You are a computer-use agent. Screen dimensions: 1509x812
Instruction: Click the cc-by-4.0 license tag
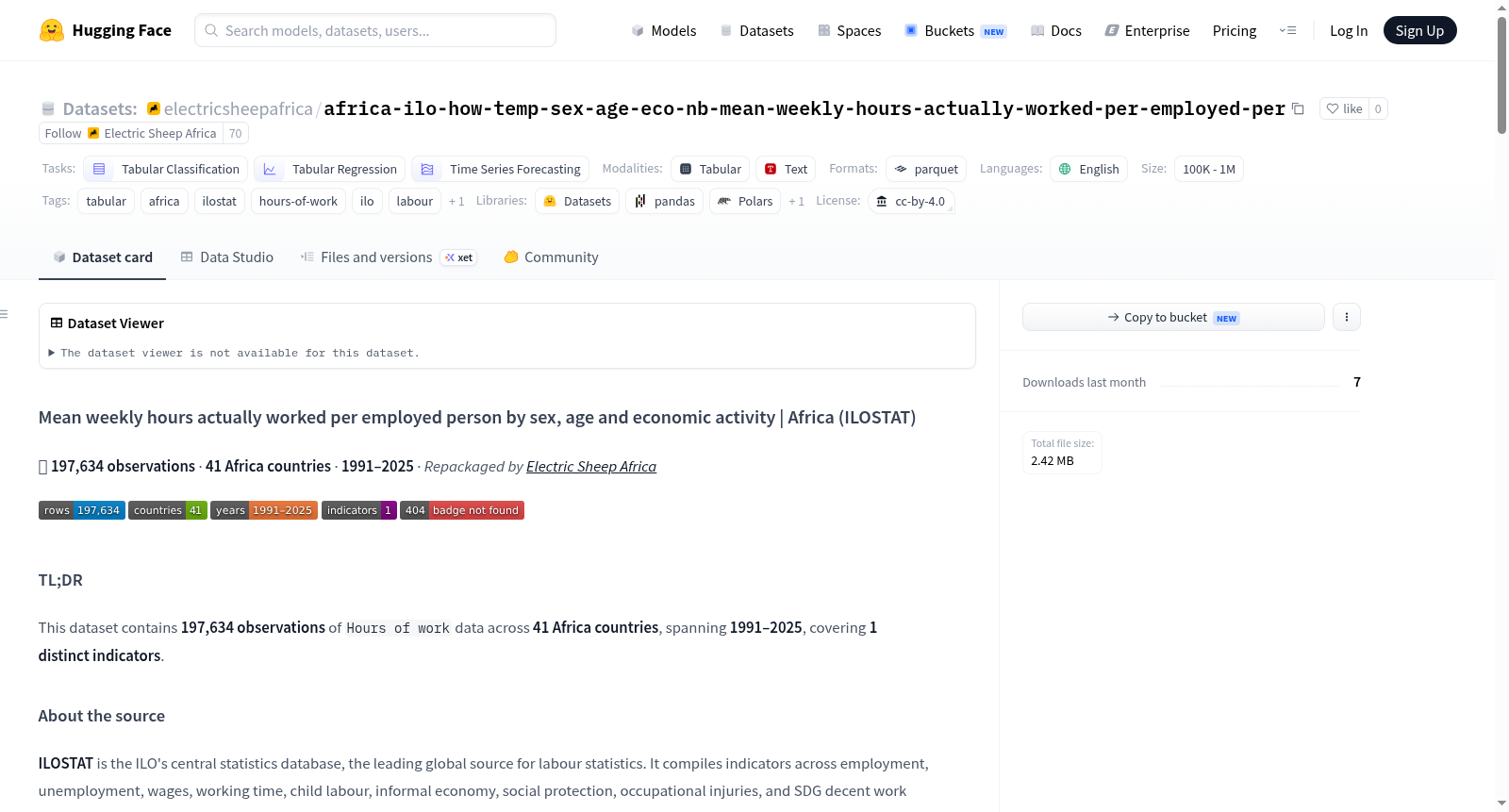910,201
